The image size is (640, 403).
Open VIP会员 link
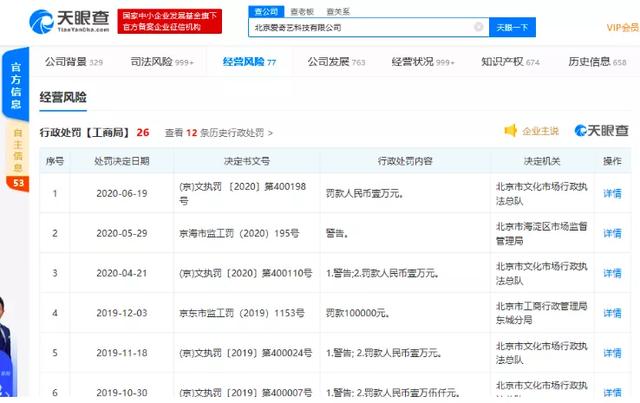pos(622,28)
